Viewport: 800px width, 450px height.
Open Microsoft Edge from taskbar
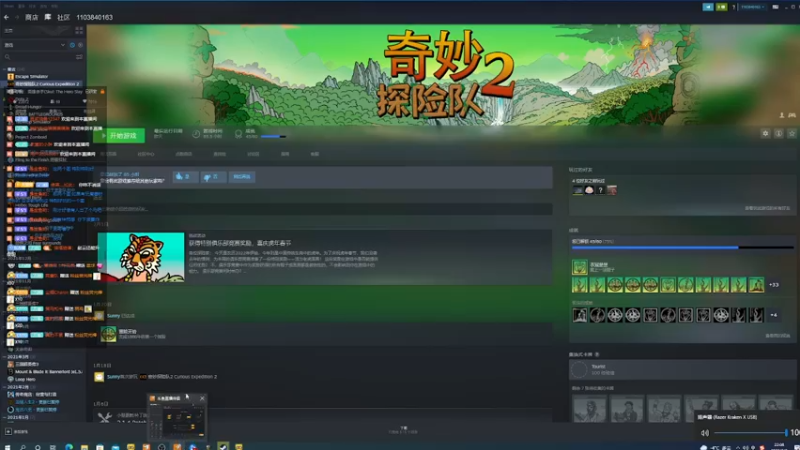pos(69,447)
